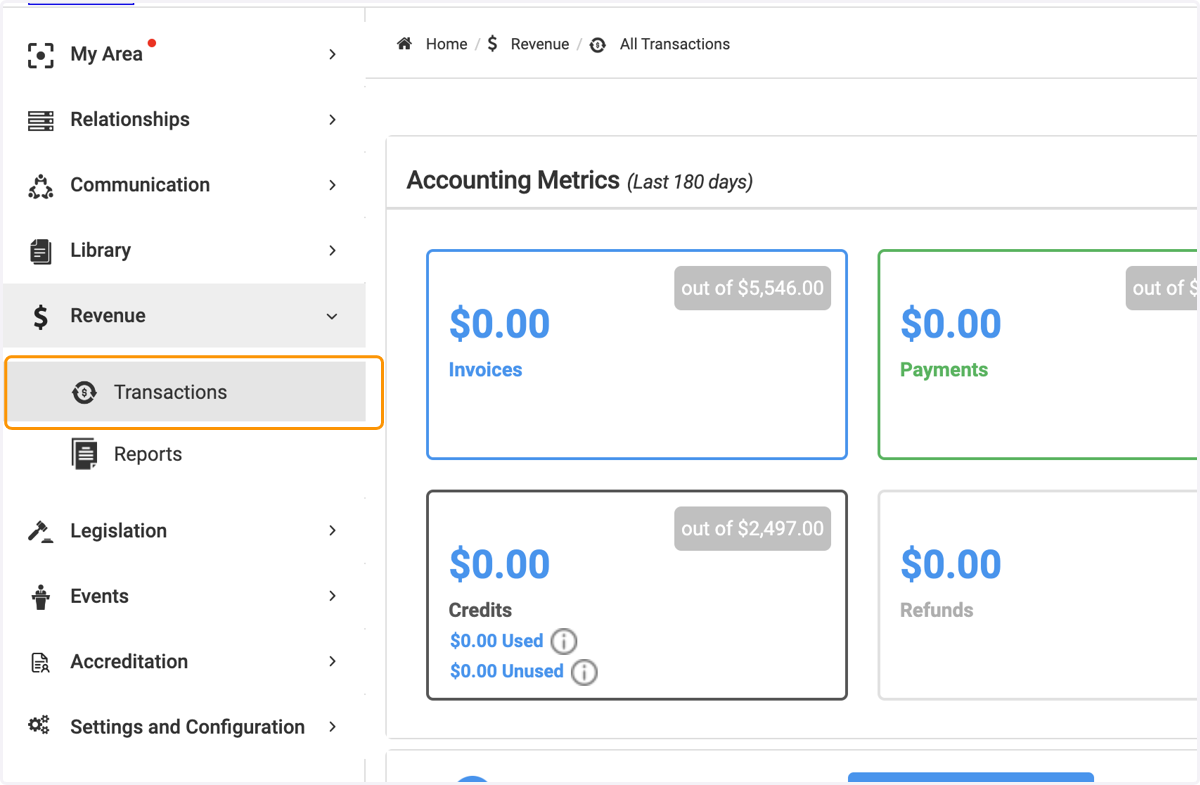Open the Library menu label
The image size is (1200, 785).
[100, 251]
